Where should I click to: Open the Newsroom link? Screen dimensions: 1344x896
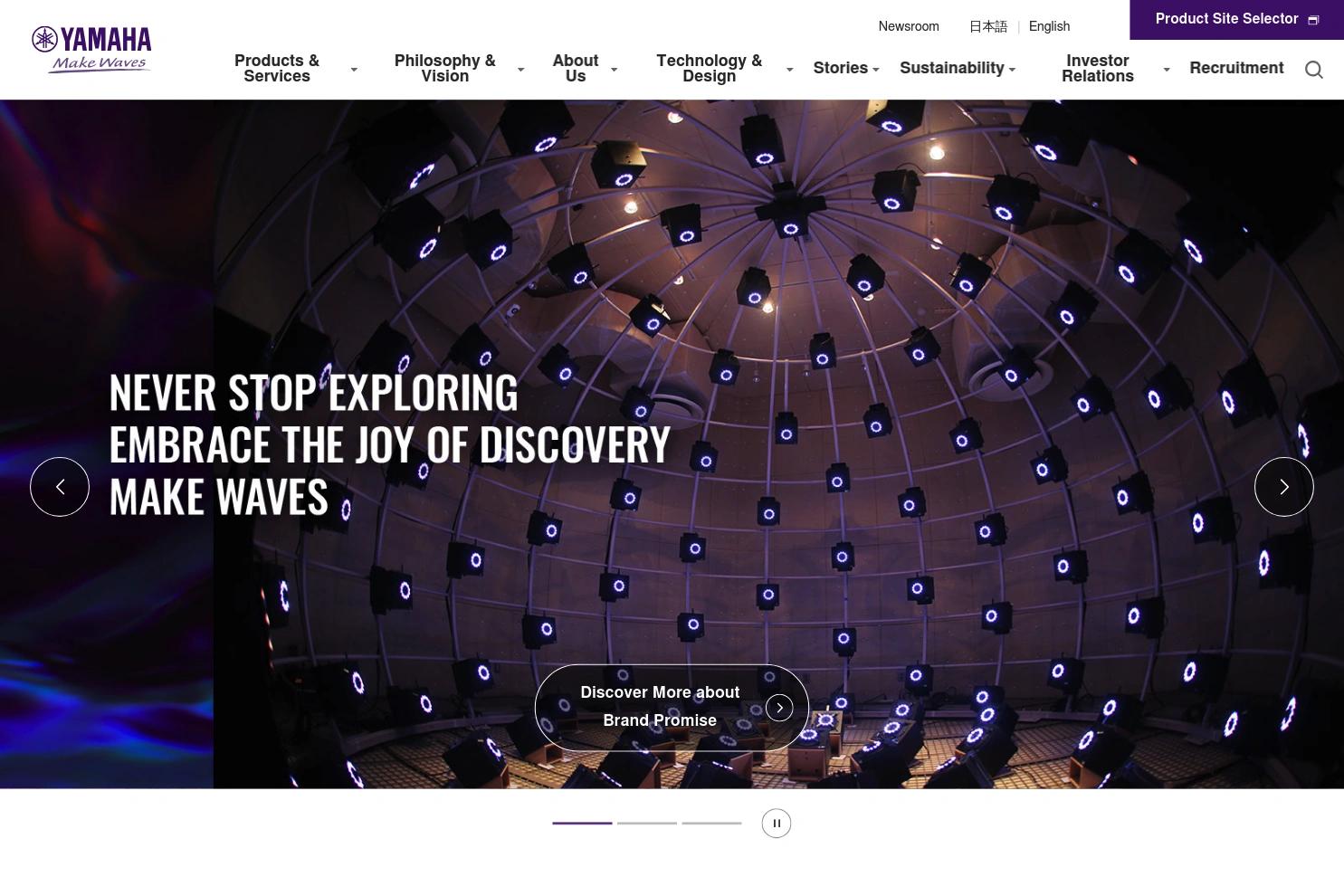click(909, 27)
